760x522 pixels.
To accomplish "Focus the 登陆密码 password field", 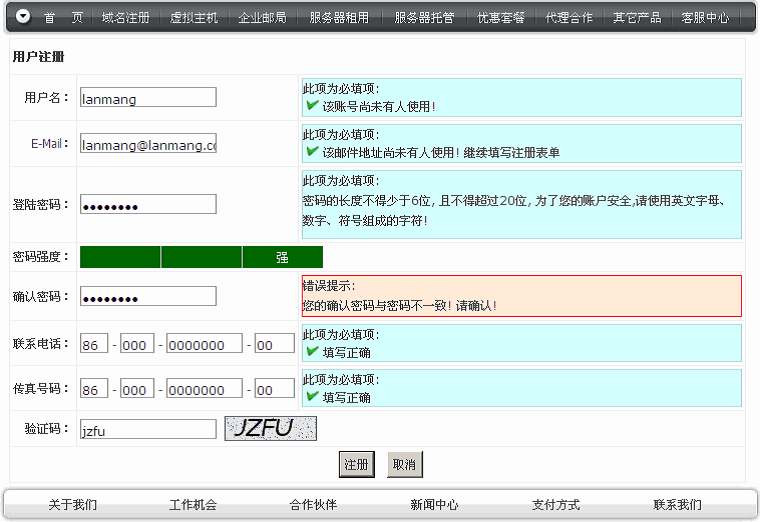I will coord(148,205).
